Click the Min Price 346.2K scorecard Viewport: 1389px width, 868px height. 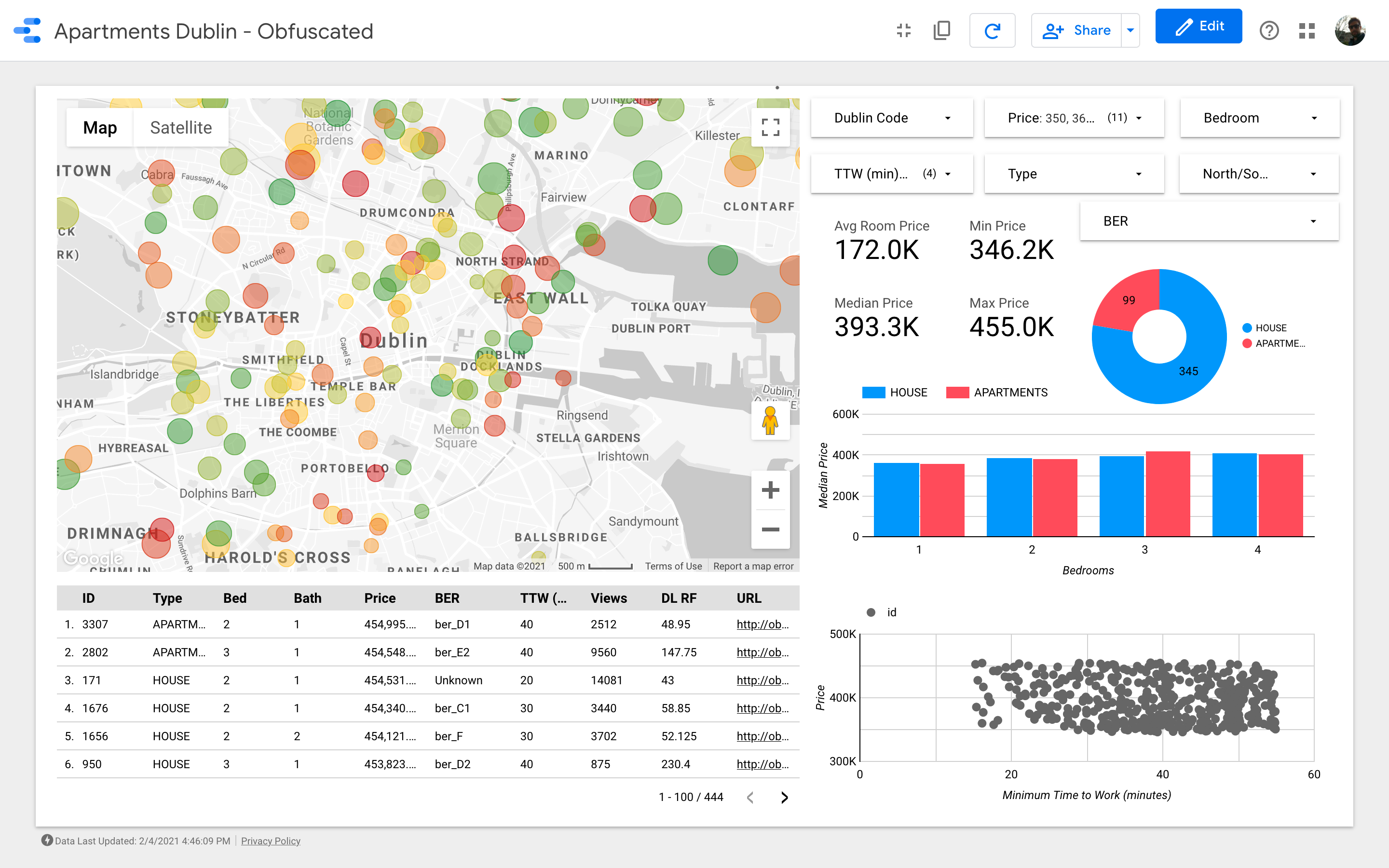point(1011,240)
